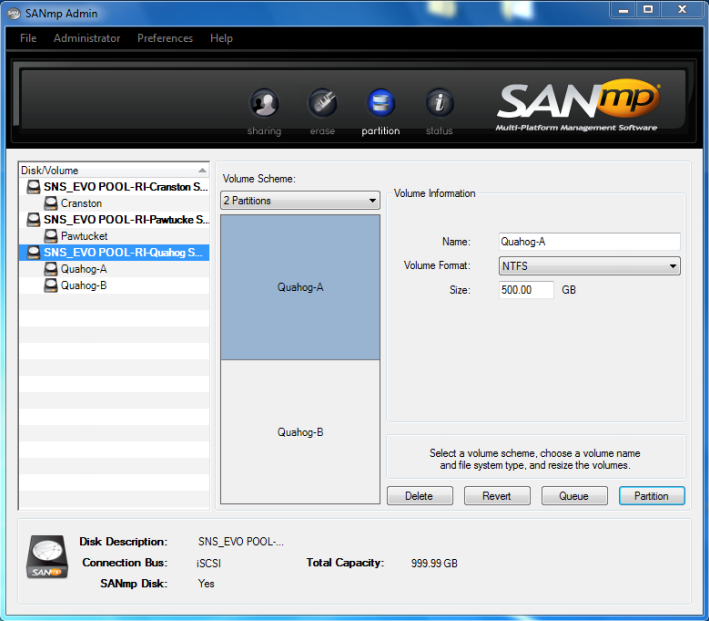The image size is (709, 621).
Task: Click the Cranston volume icon
Action: point(51,203)
